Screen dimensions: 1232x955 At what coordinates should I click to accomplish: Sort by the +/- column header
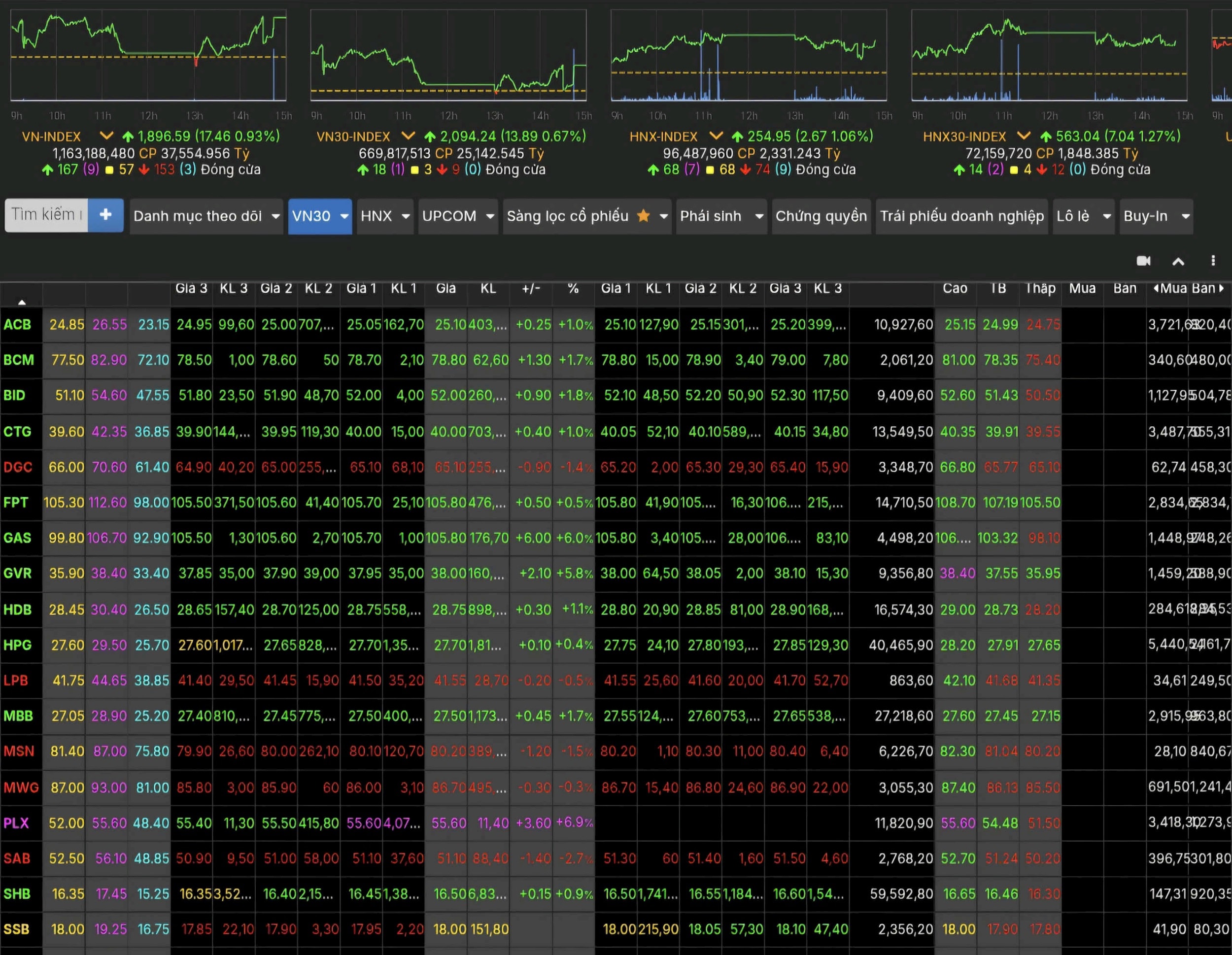click(531, 288)
